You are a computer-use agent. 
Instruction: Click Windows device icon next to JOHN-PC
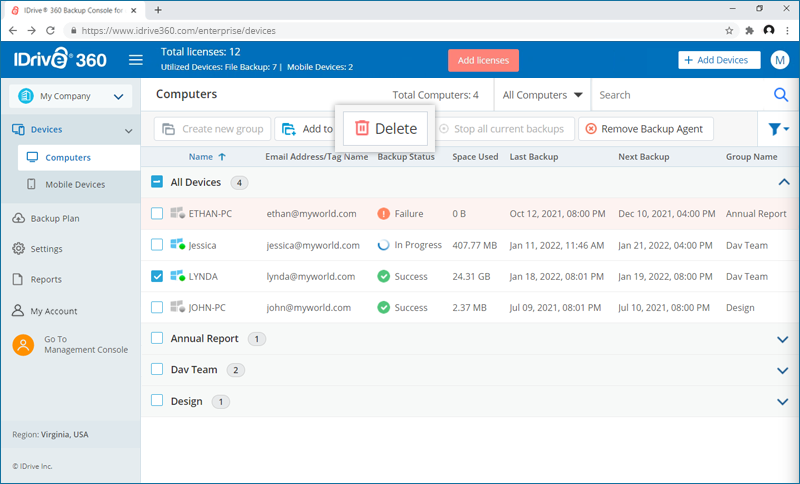click(x=177, y=307)
